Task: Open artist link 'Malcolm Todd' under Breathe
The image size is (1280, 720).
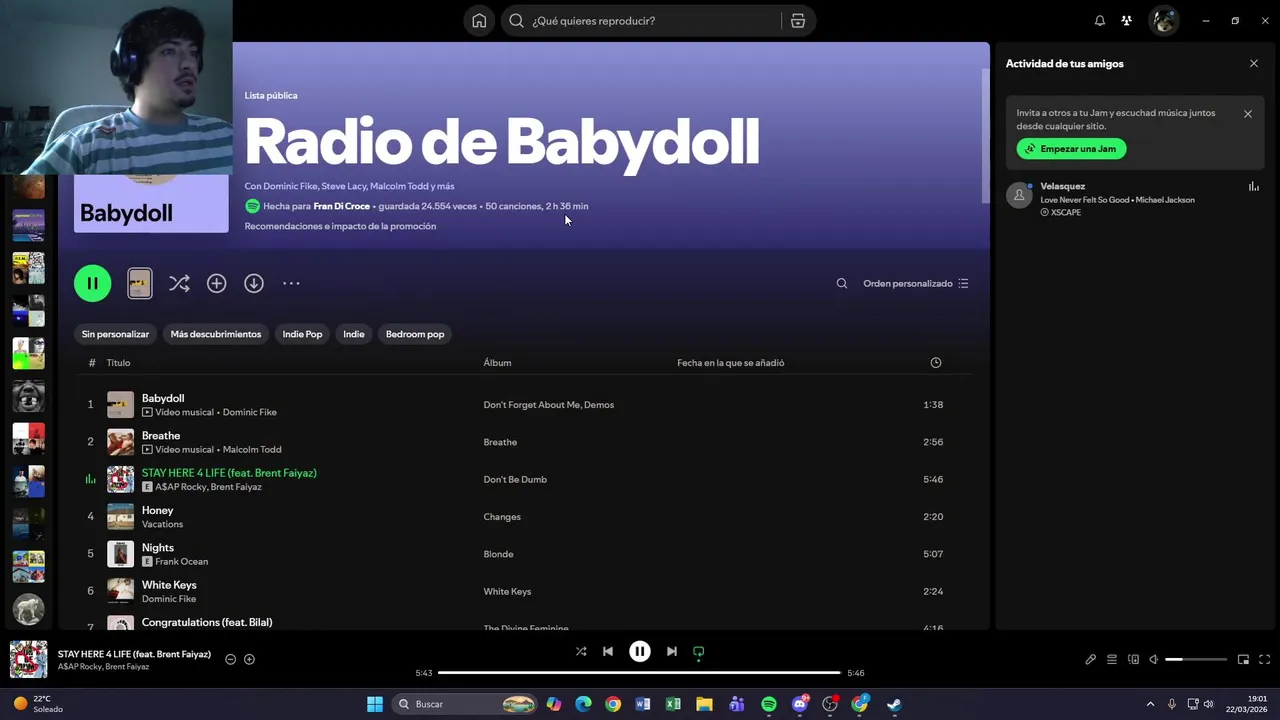Action: 252,450
